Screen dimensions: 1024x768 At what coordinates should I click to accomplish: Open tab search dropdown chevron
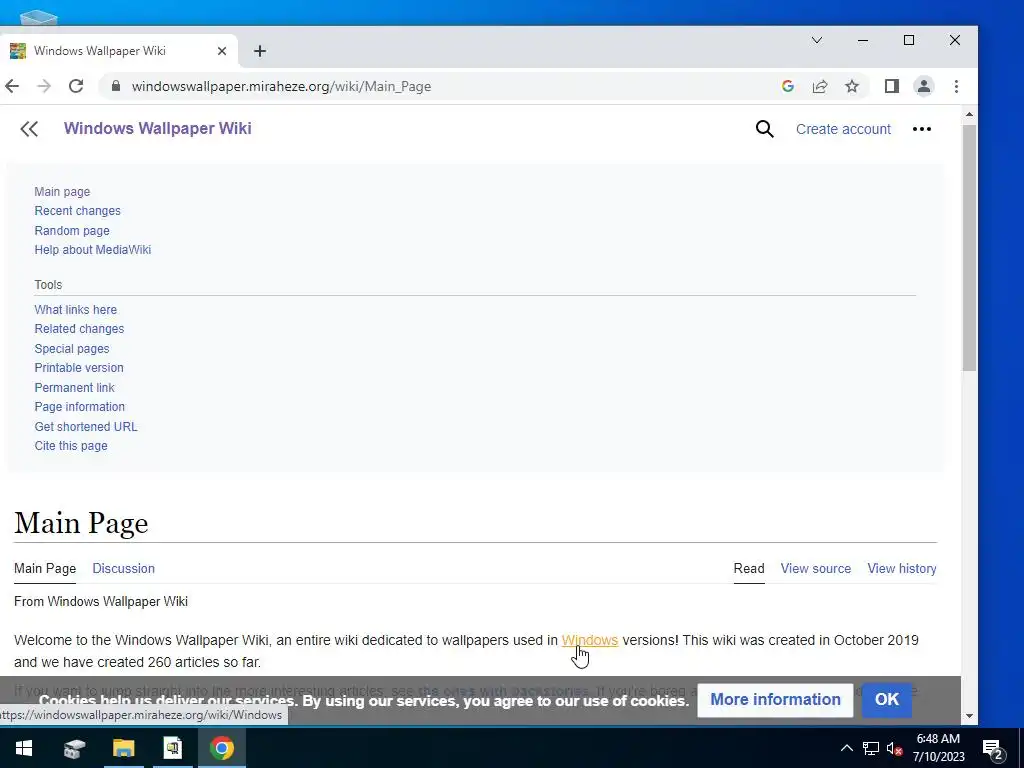pos(816,40)
